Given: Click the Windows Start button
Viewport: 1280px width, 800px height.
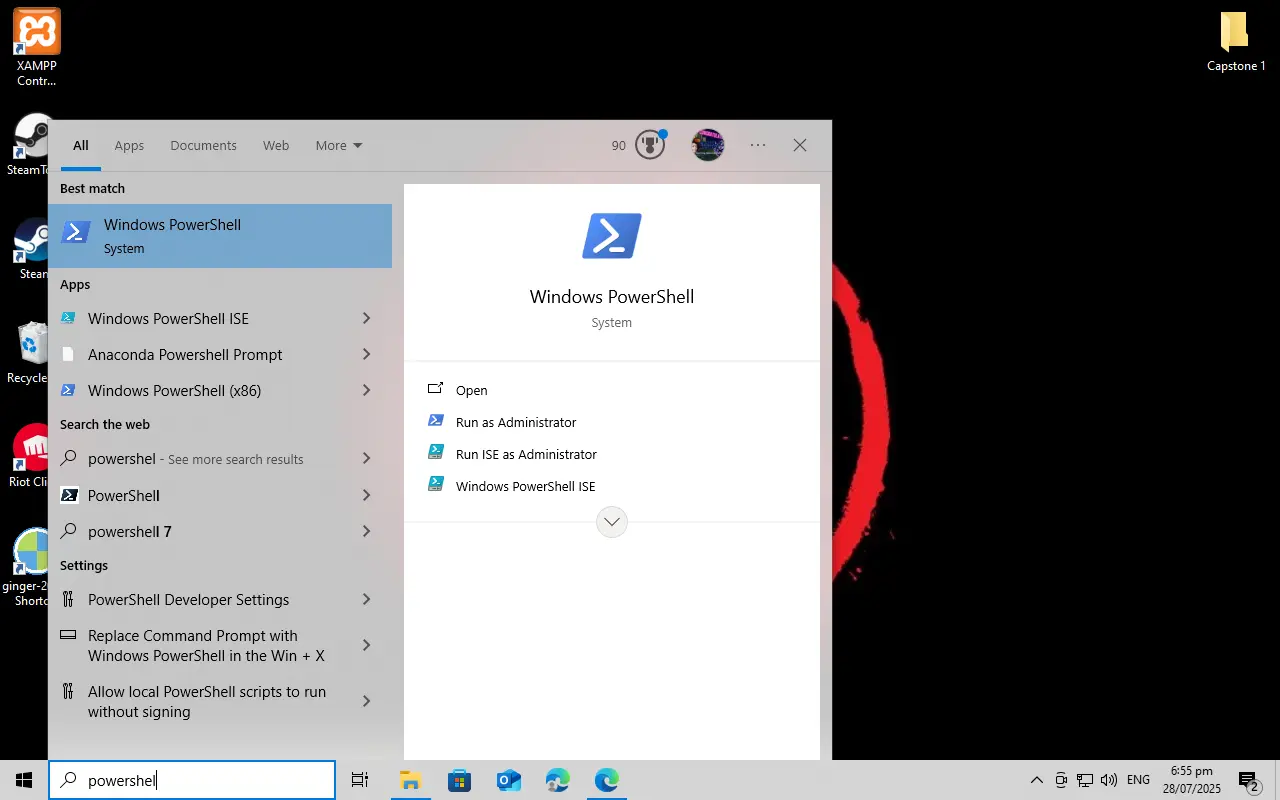Looking at the screenshot, I should pyautogui.click(x=24, y=780).
